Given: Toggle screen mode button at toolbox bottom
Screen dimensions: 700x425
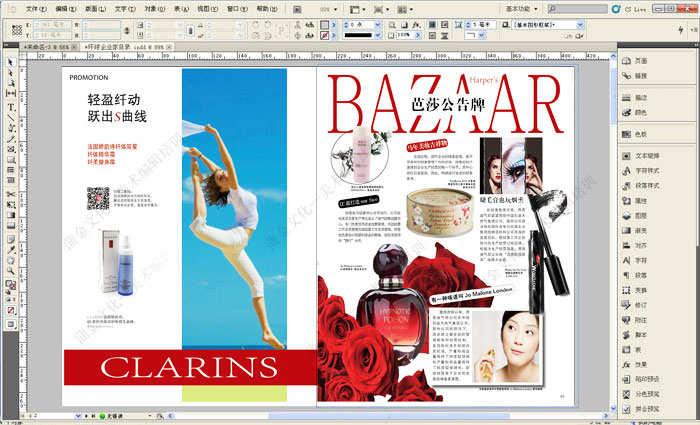Looking at the screenshot, I should coord(11,324).
